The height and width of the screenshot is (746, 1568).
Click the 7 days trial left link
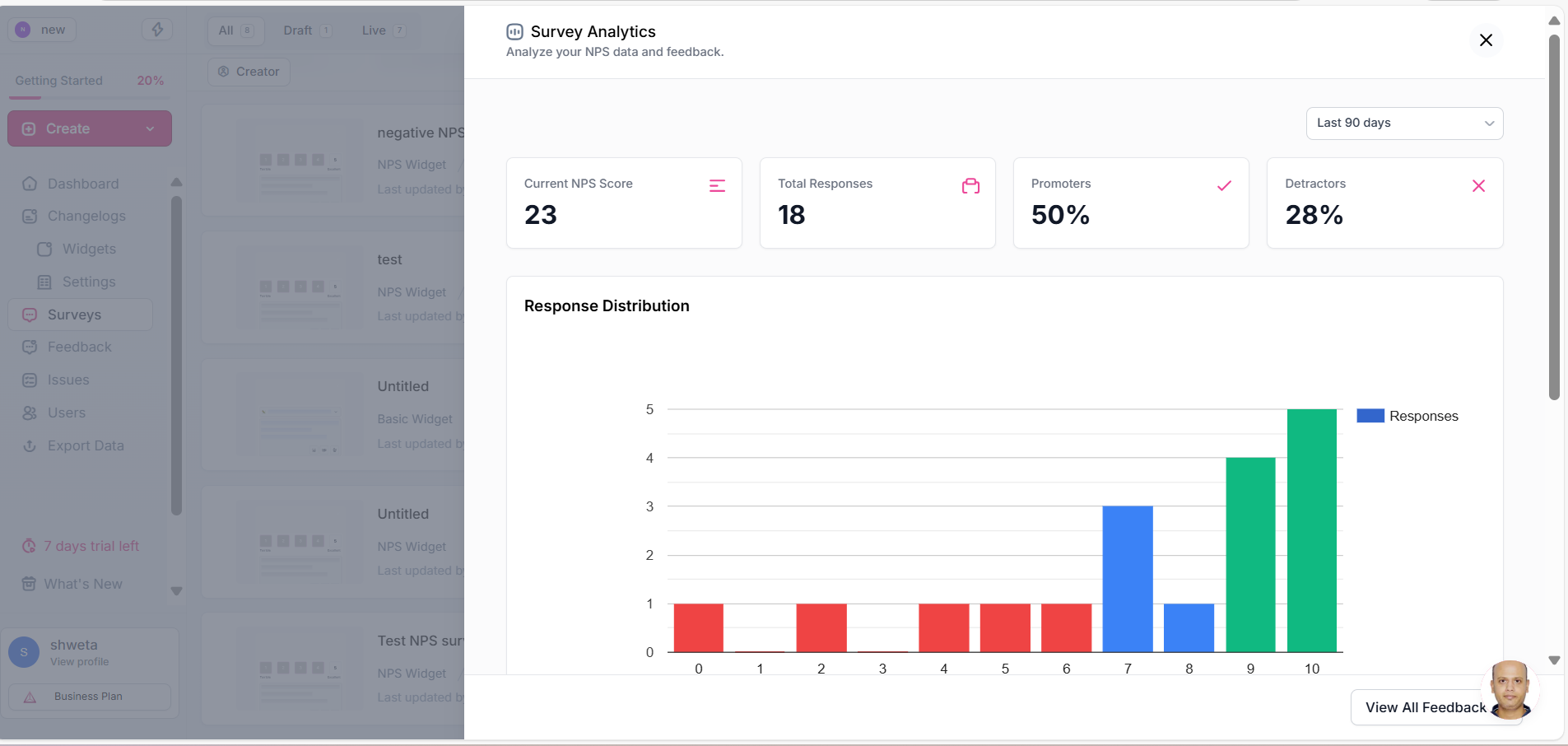pos(91,546)
